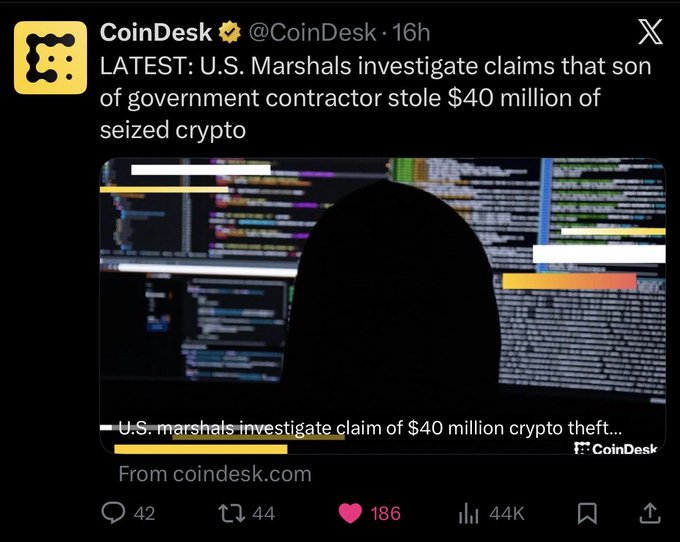Open the article preview image
This screenshot has height=542, width=680.
click(x=382, y=306)
